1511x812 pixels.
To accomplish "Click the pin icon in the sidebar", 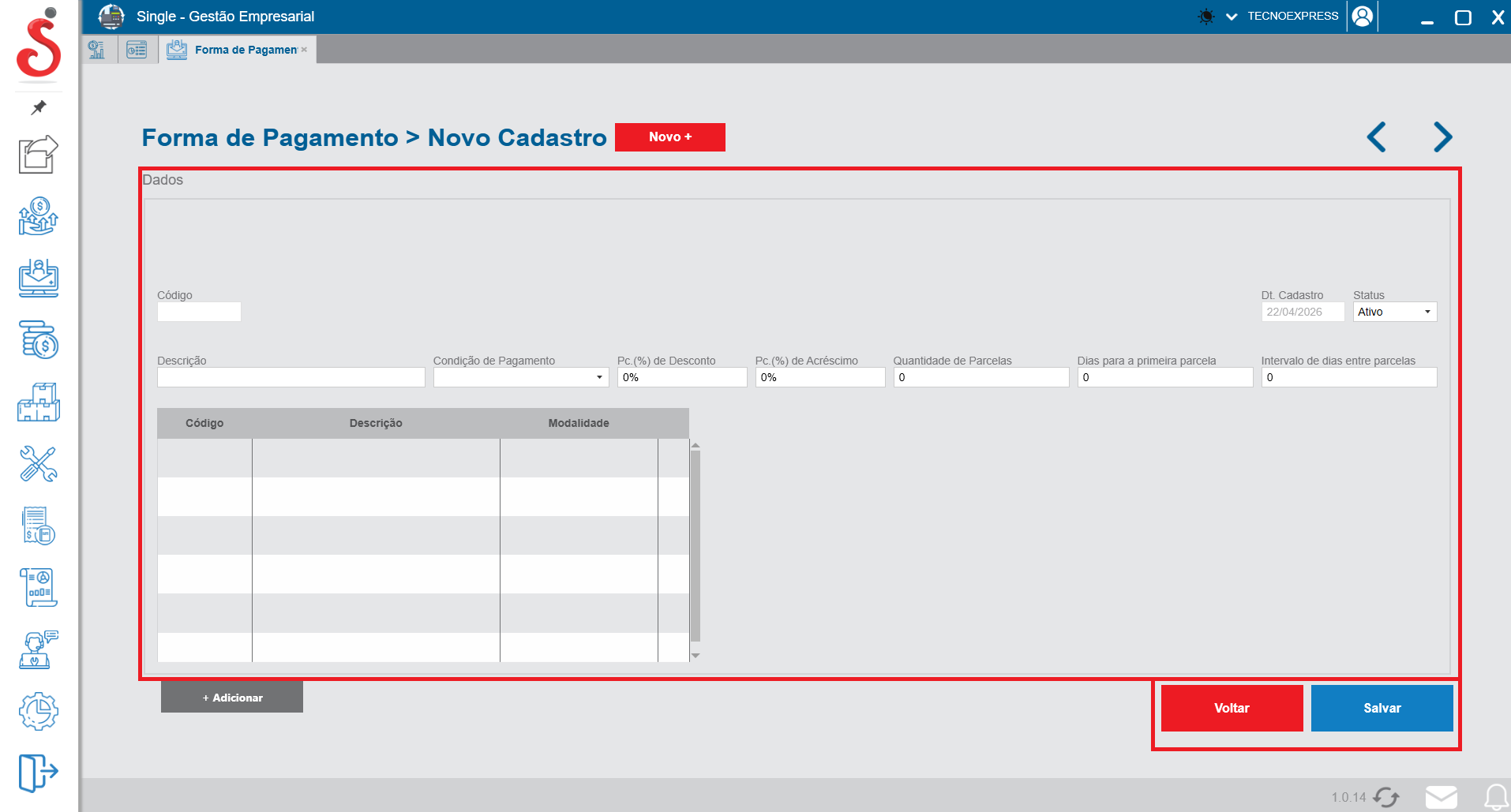I will tap(39, 107).
